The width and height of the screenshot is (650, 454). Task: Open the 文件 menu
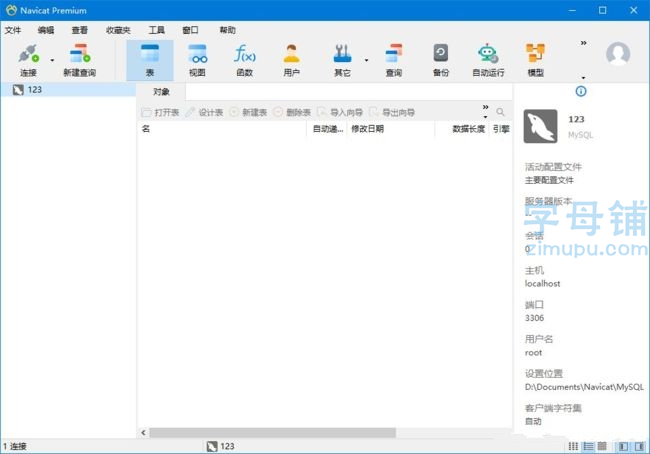13,30
